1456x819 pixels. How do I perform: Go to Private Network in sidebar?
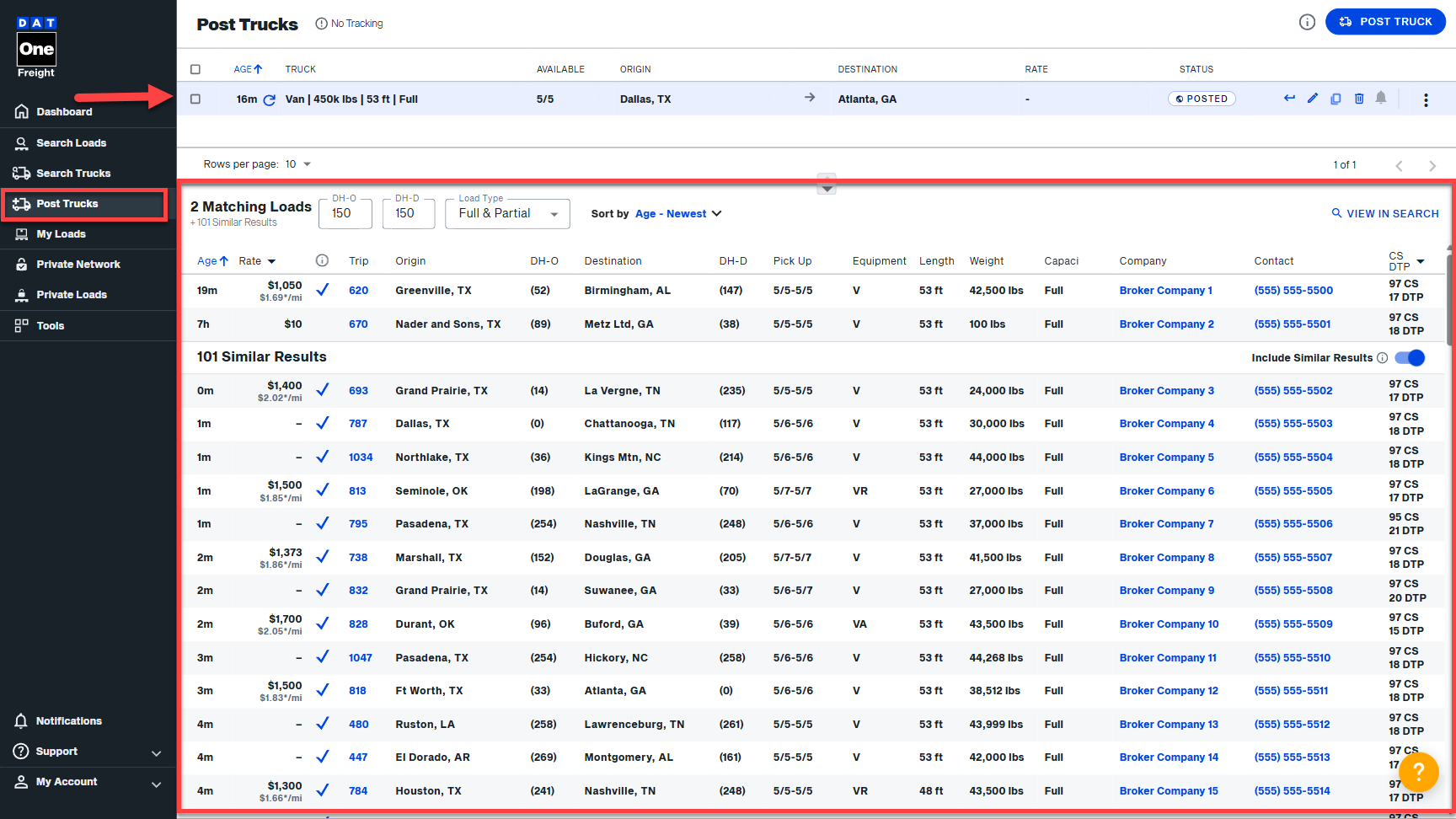tap(78, 265)
